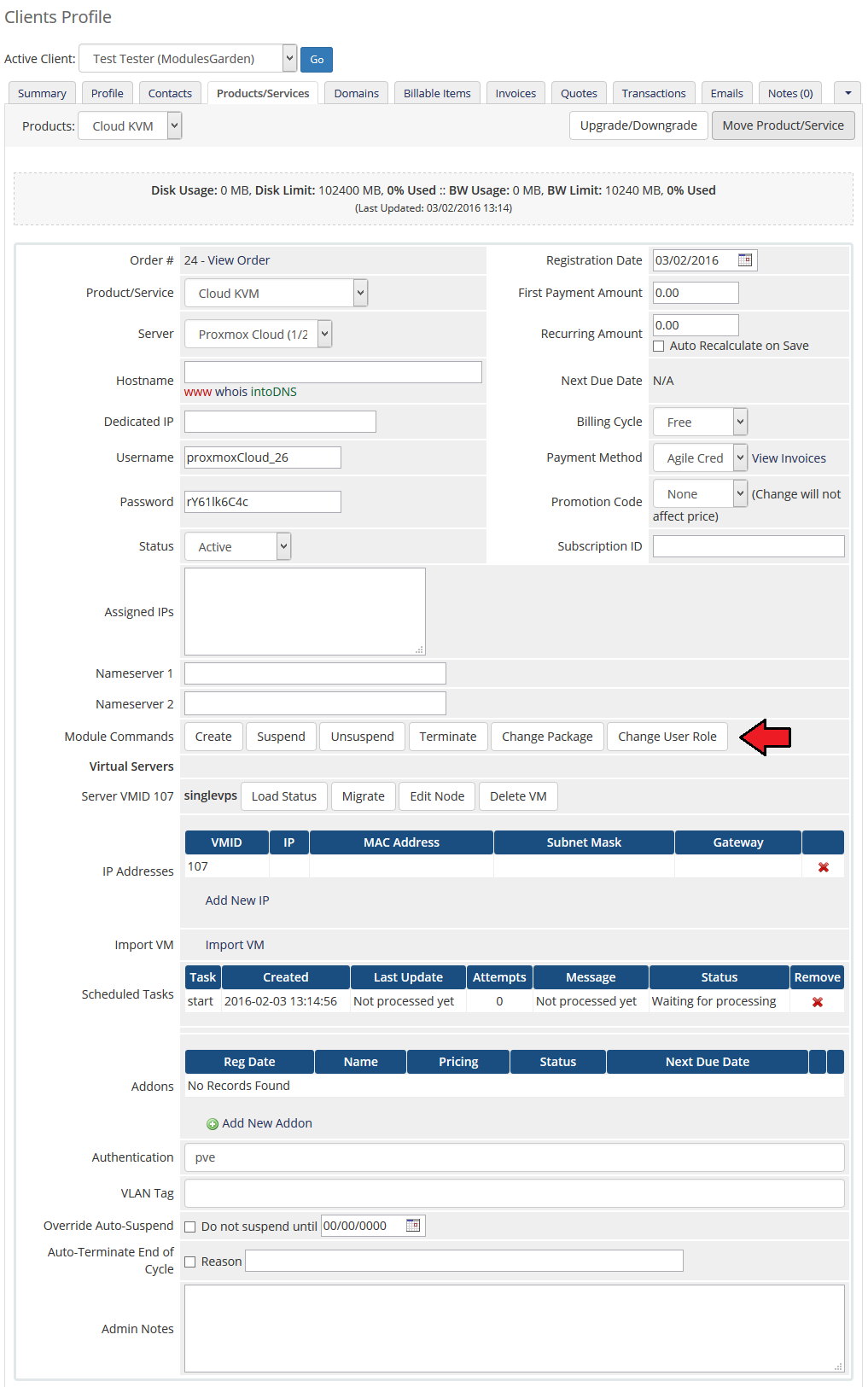Open the Billable Items tab
The height and width of the screenshot is (1387, 868).
pos(437,93)
